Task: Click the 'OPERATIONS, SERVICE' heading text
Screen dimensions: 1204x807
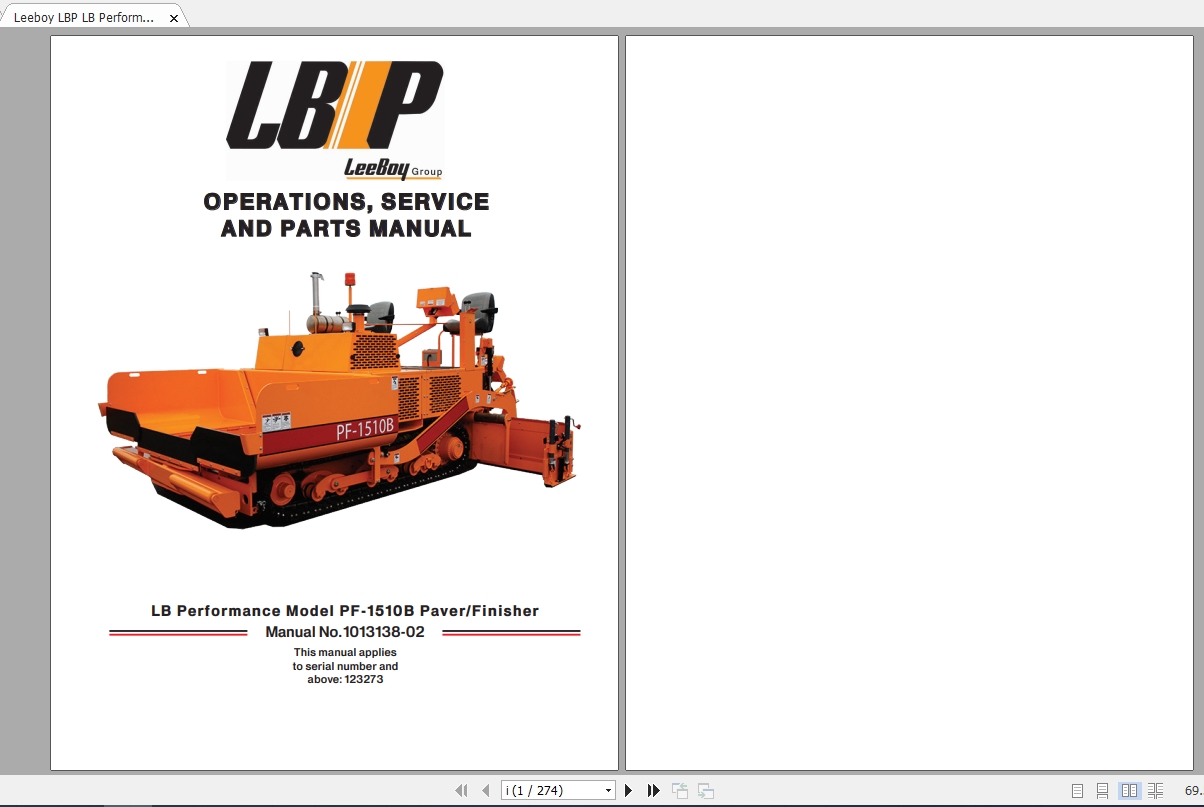Action: [346, 201]
